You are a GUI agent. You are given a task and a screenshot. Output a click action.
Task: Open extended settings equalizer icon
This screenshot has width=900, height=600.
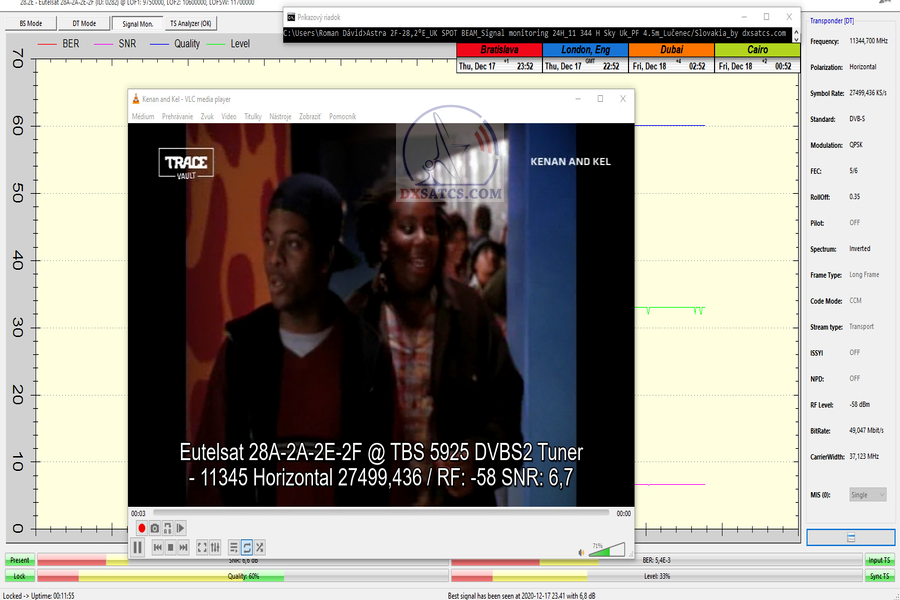(216, 547)
